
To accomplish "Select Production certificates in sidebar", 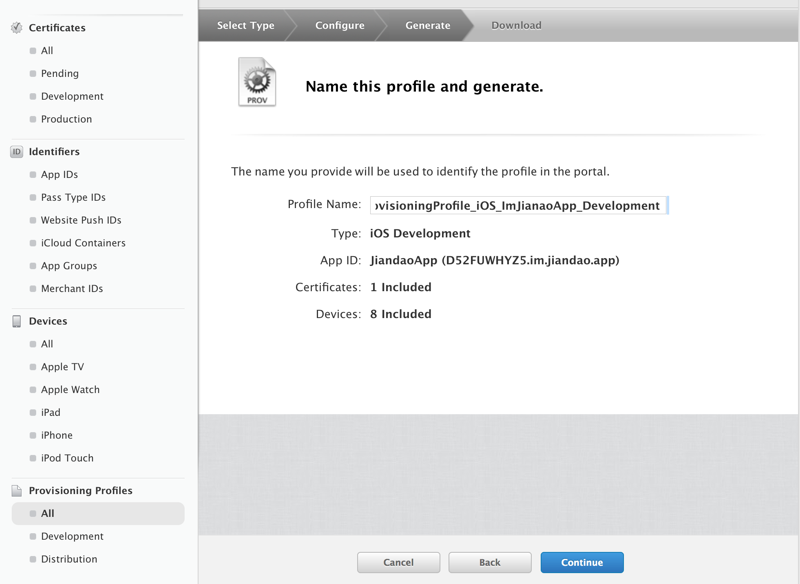I will click(x=66, y=119).
